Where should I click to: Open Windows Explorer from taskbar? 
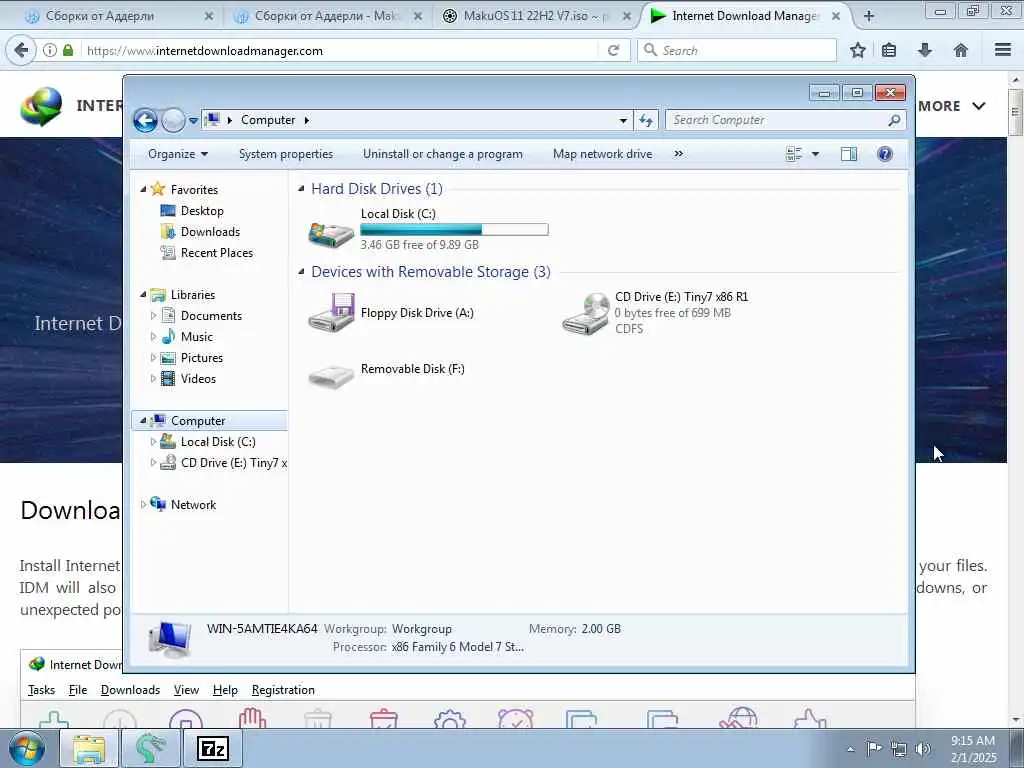[x=89, y=748]
